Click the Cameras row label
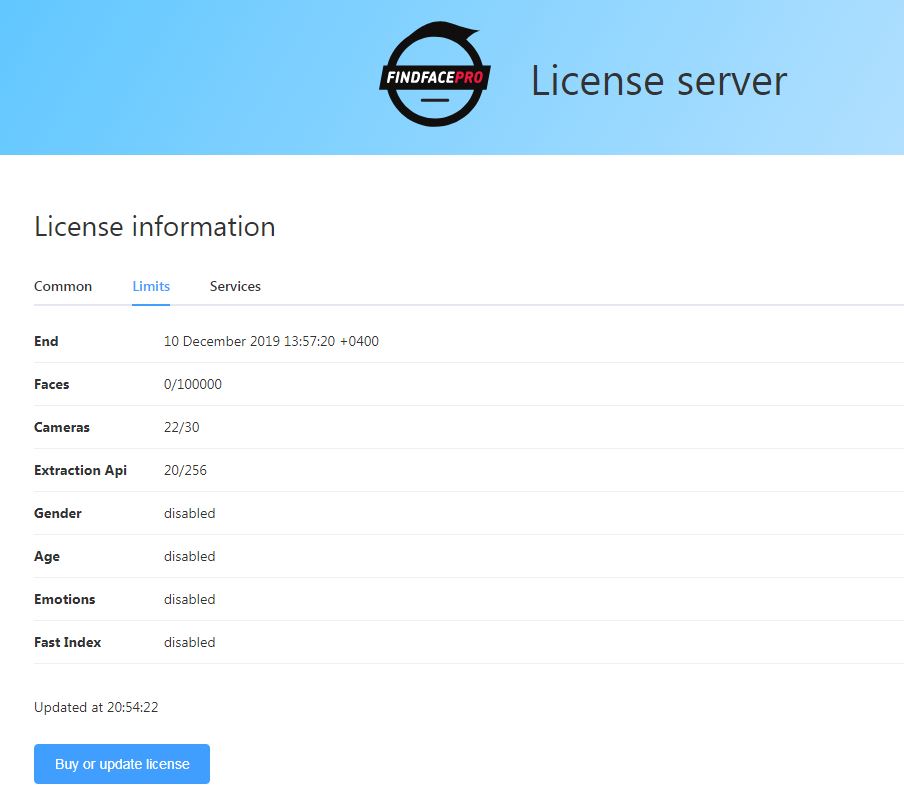Screen dimensions: 904x803 [62, 427]
